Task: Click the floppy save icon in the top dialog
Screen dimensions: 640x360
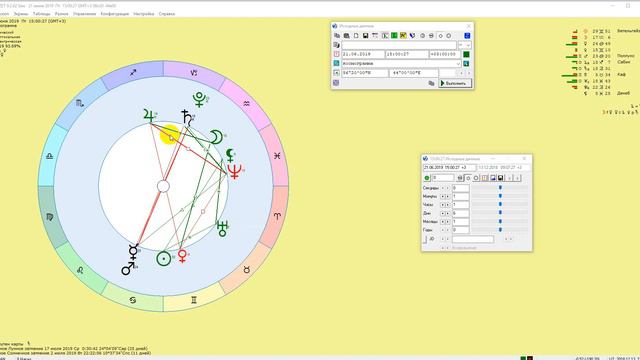Action: [x=365, y=36]
